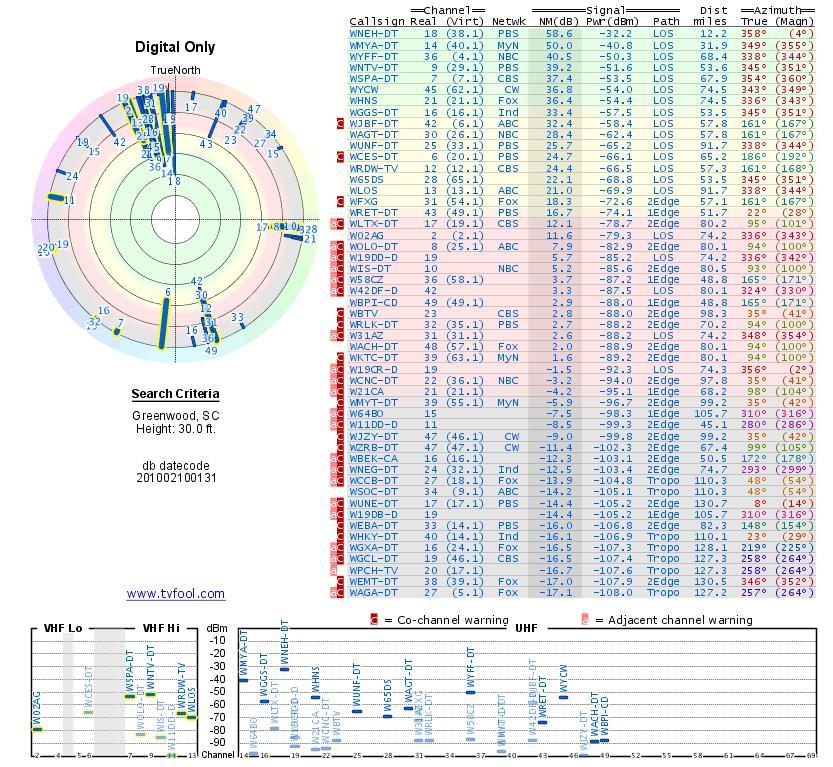This screenshot has height=767, width=833.
Task: Select WSOC-DT callsign in the table
Action: click(x=373, y=492)
